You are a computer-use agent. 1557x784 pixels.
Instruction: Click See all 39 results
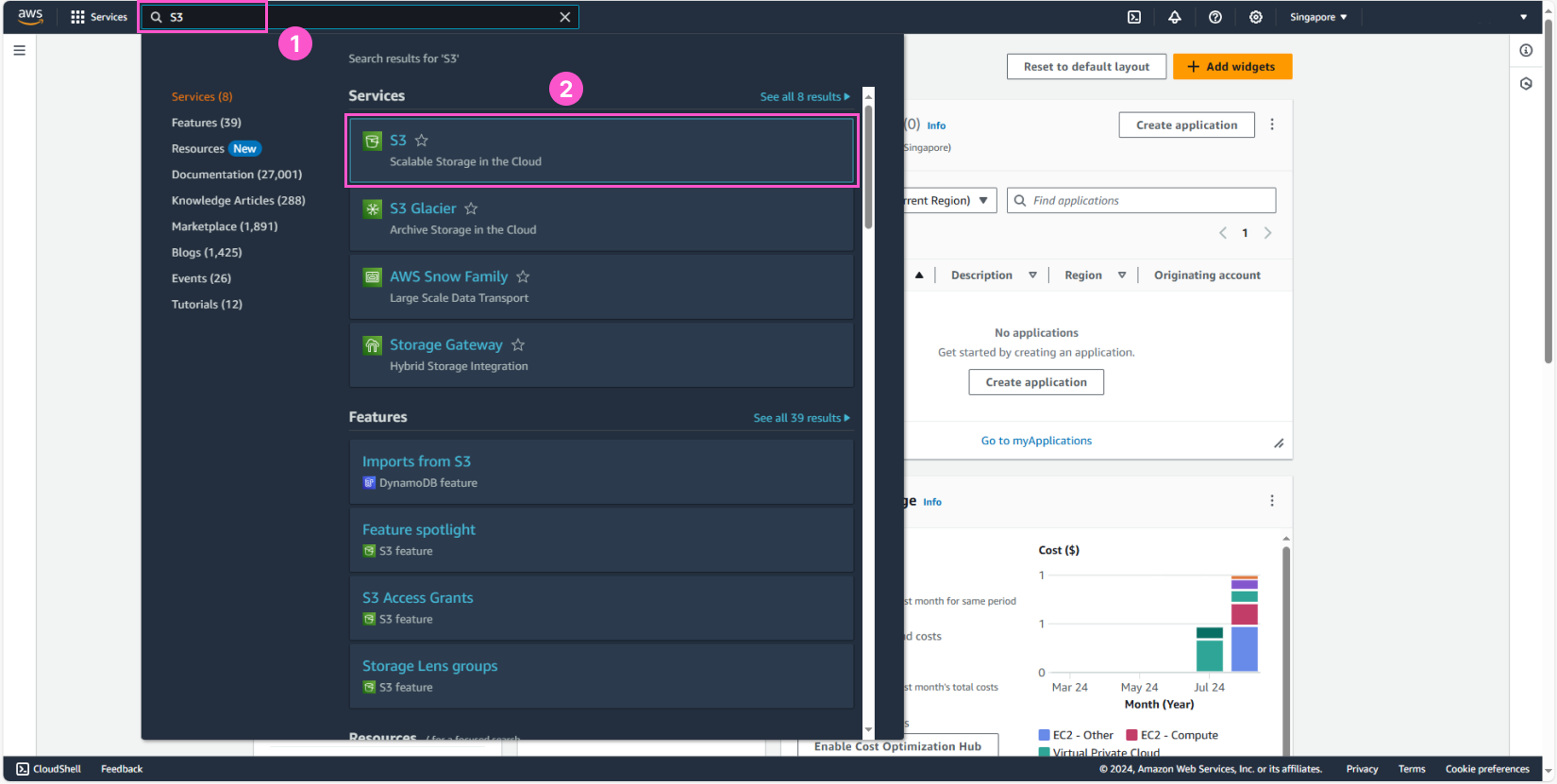pos(801,418)
